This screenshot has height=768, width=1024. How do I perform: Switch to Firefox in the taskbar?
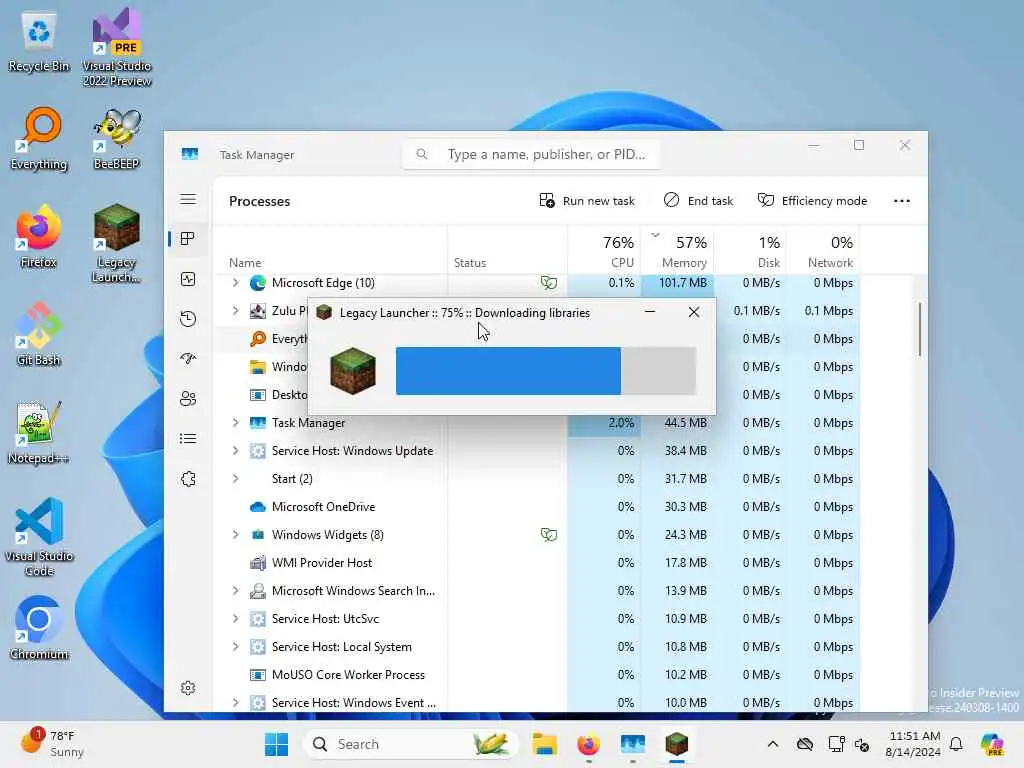(588, 744)
